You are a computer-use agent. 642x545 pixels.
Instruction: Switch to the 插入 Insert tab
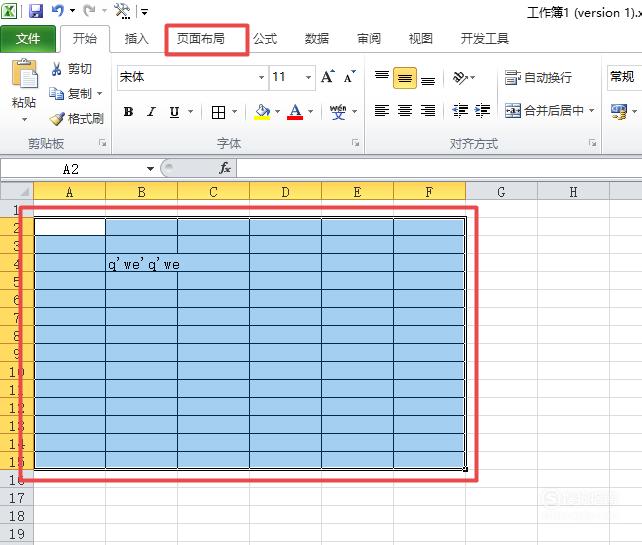coord(136,39)
